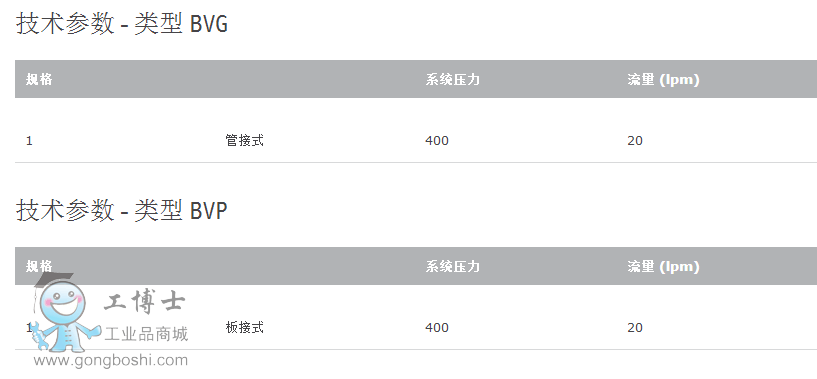Click the 工业品商城 watermark text
The height and width of the screenshot is (379, 817).
click(146, 334)
